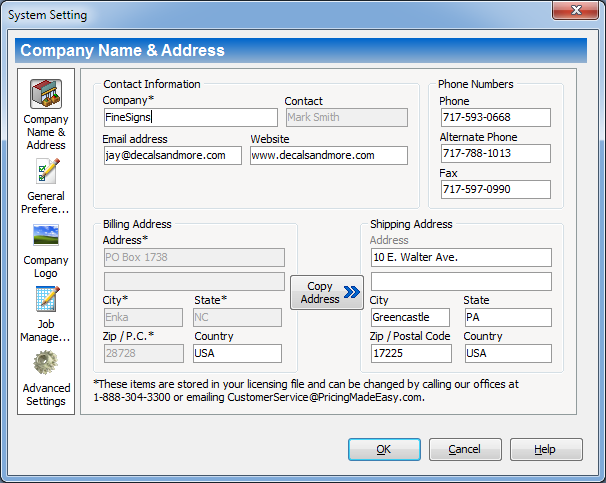Edit the Shipping City field containing Greencastle

tap(410, 318)
